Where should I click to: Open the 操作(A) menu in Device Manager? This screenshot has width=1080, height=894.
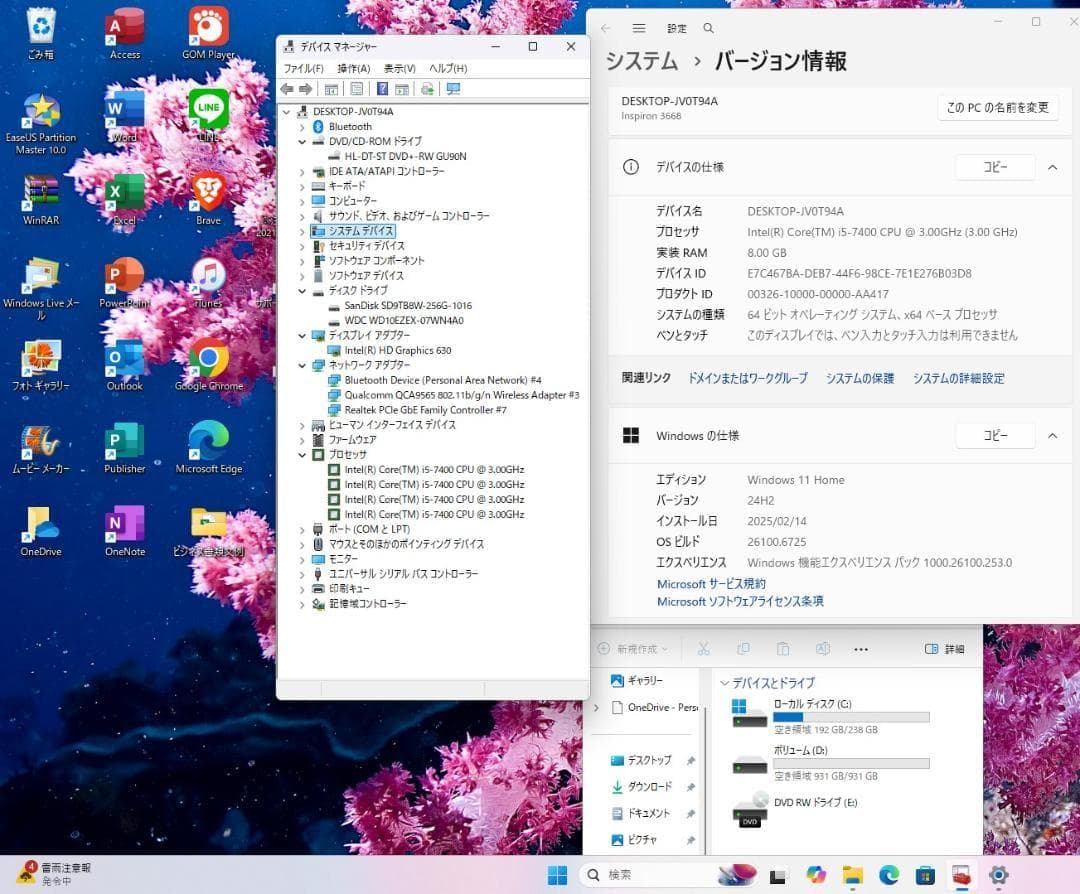pos(353,68)
